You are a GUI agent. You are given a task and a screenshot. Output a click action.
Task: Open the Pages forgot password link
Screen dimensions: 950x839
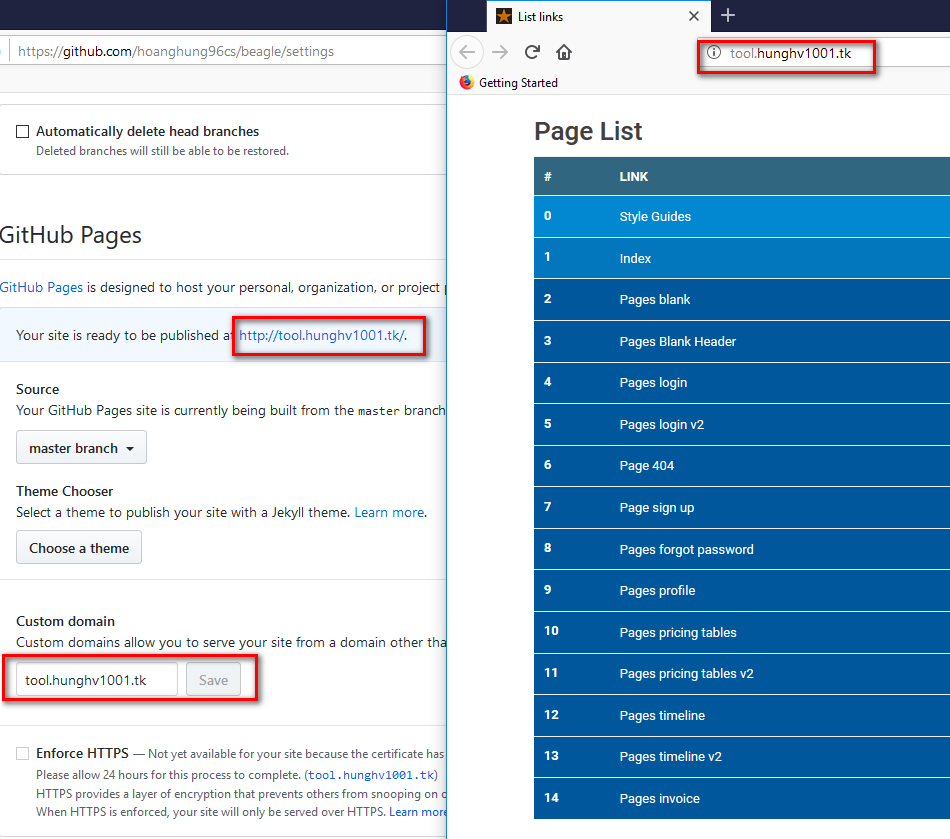tap(686, 549)
